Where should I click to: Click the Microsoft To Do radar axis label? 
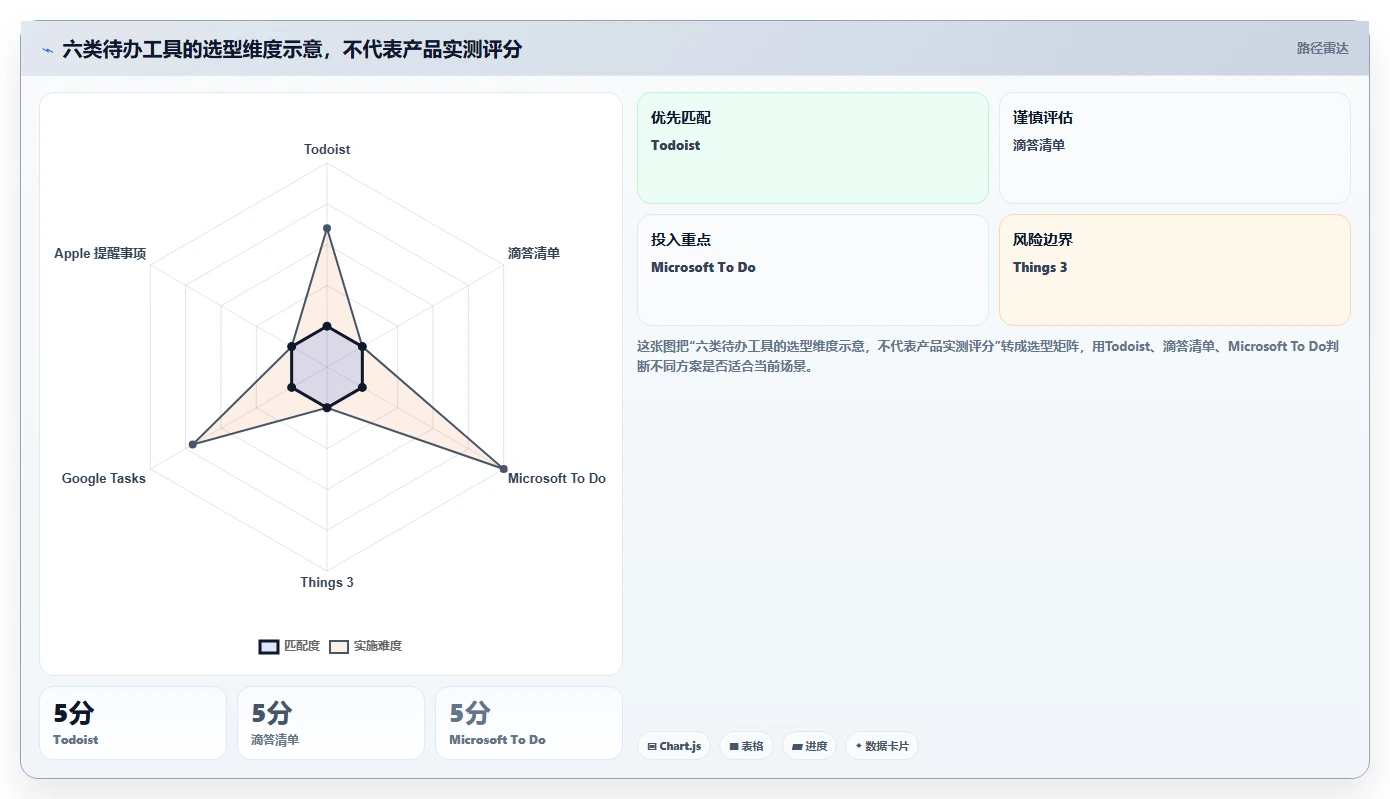557,478
